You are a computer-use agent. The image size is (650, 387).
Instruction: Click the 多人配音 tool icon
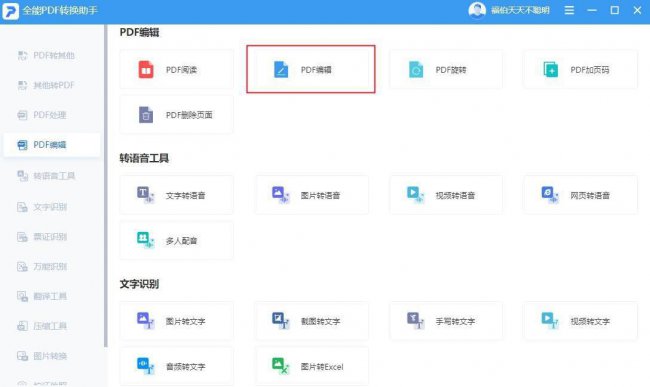pos(146,240)
